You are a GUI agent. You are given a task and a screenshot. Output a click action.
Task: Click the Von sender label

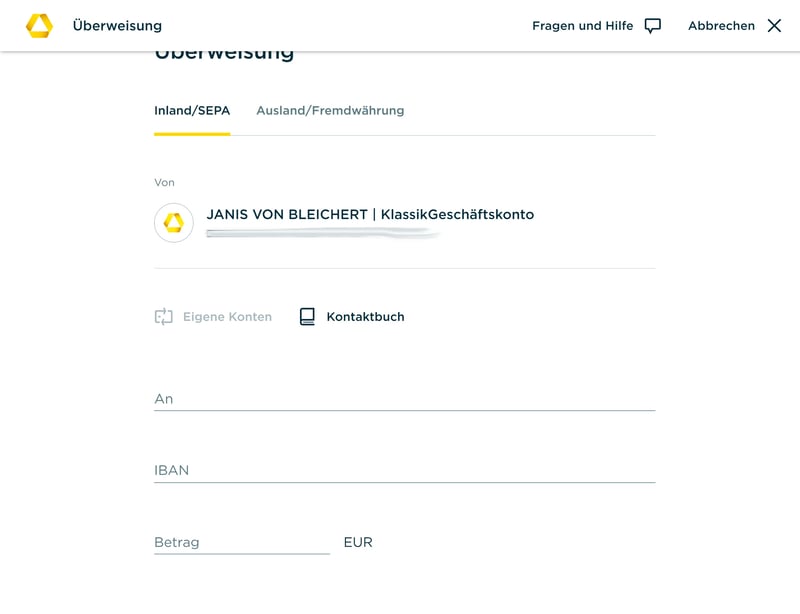point(164,183)
